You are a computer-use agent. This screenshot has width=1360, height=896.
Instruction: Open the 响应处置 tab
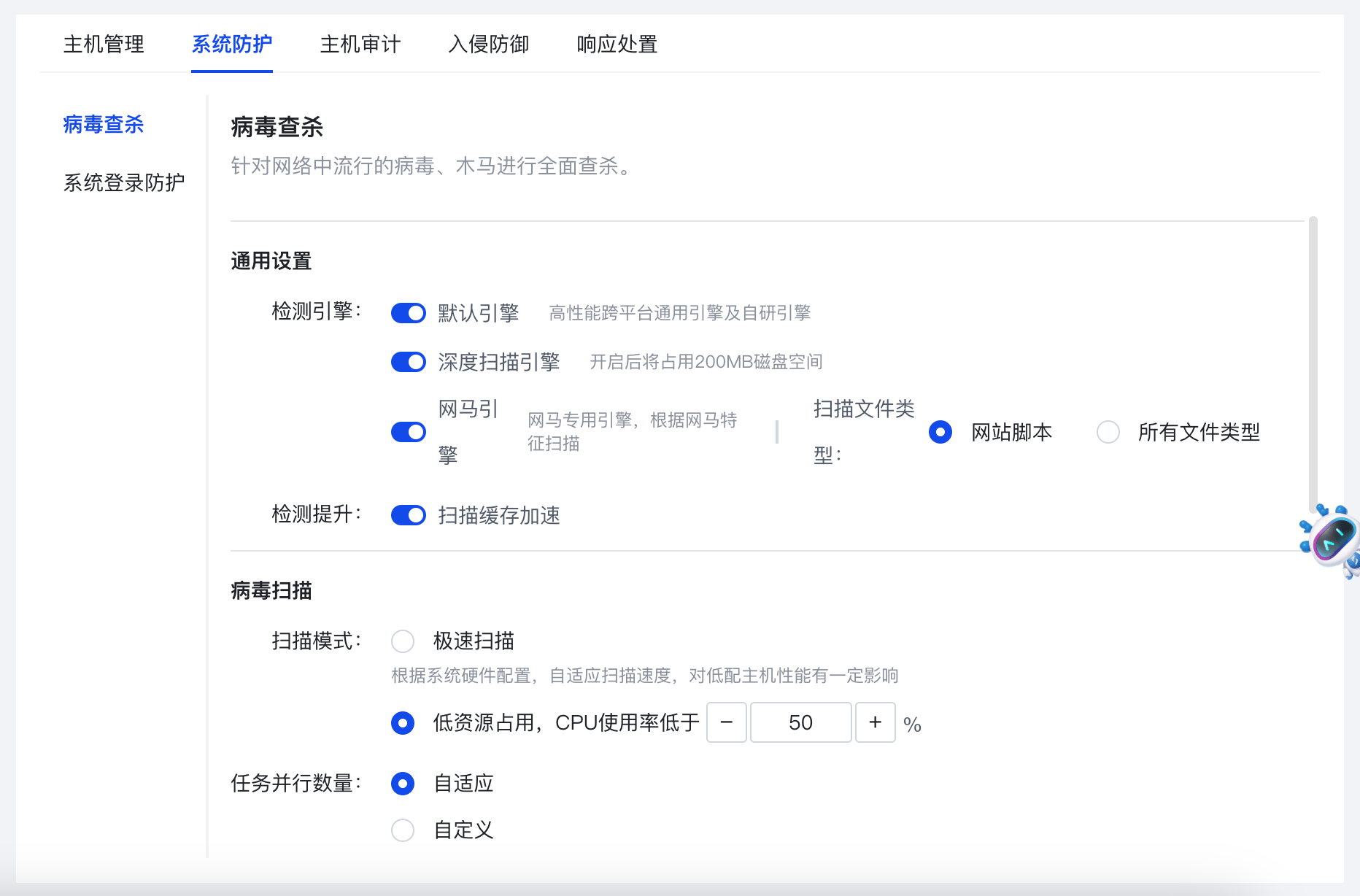pyautogui.click(x=617, y=45)
